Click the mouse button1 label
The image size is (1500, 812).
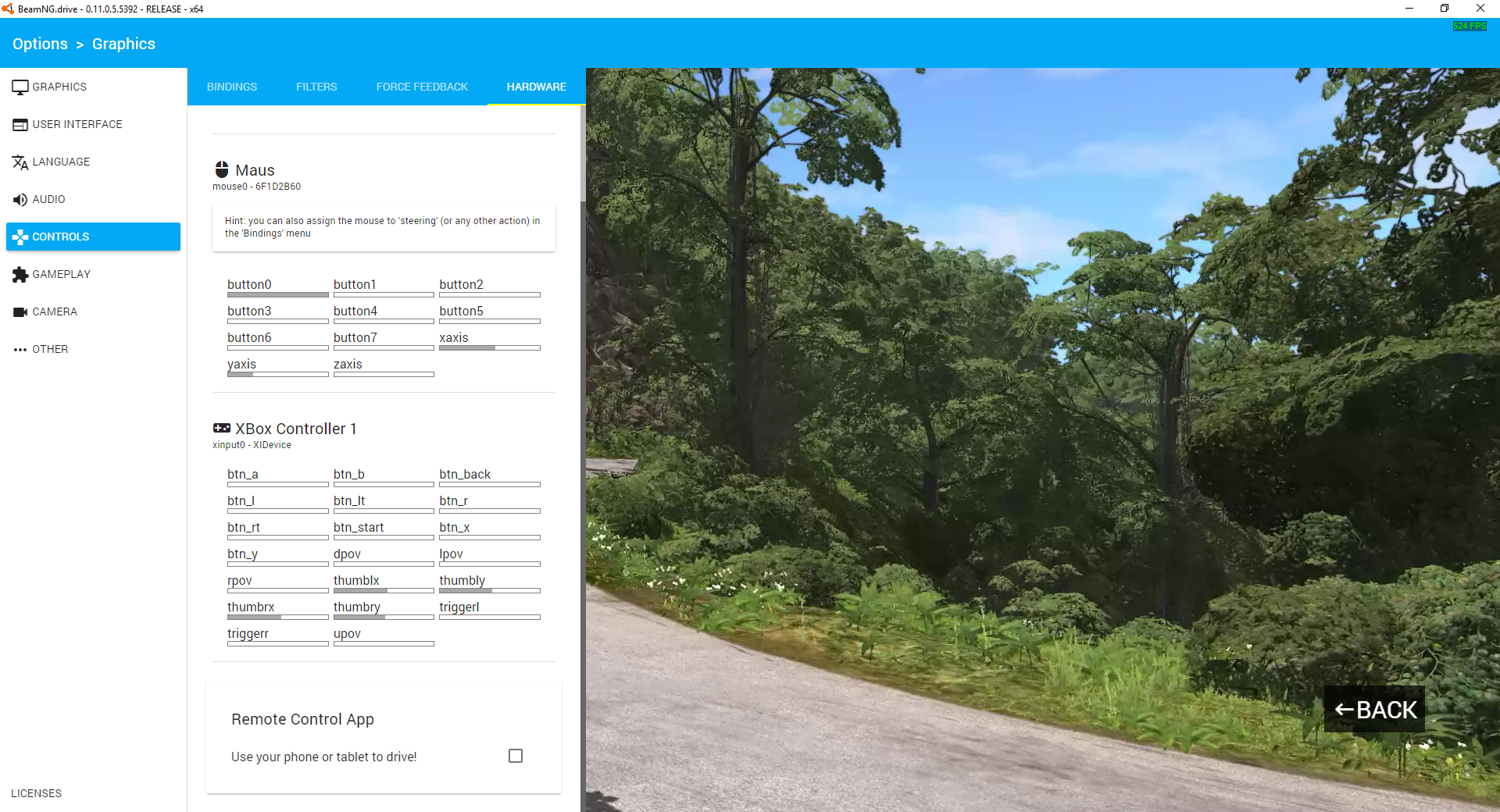(355, 284)
